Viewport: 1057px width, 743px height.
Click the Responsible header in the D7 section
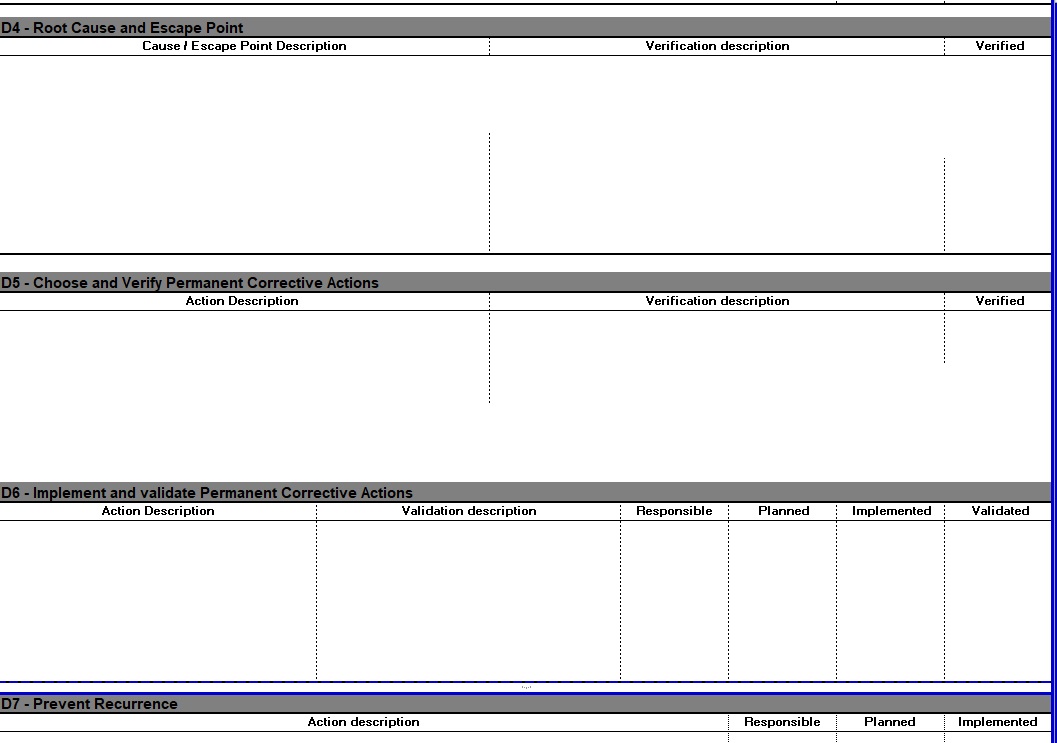point(782,722)
